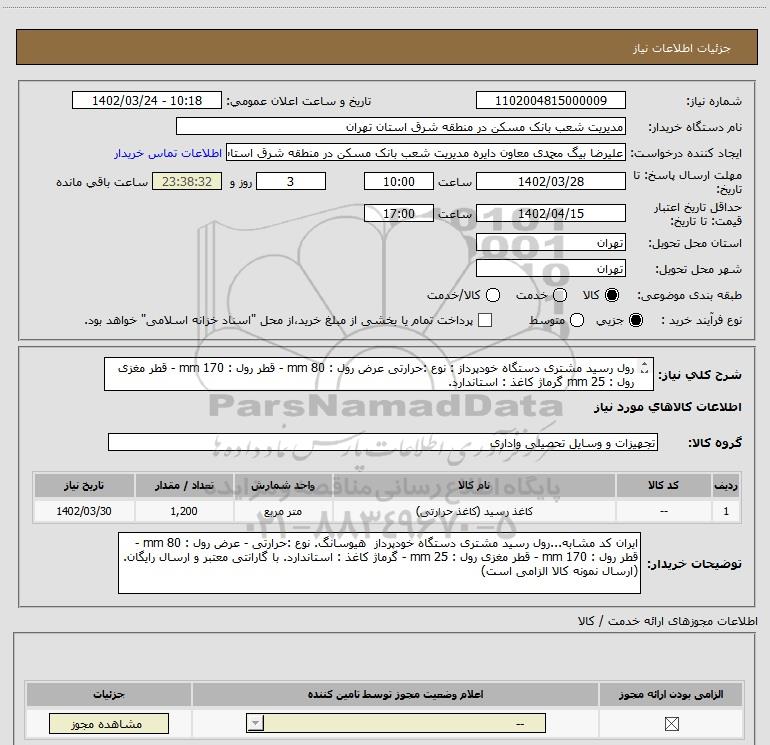Screen dimensions: 770x745
Task: Select the خدمت radio button
Action: pyautogui.click(x=560, y=295)
